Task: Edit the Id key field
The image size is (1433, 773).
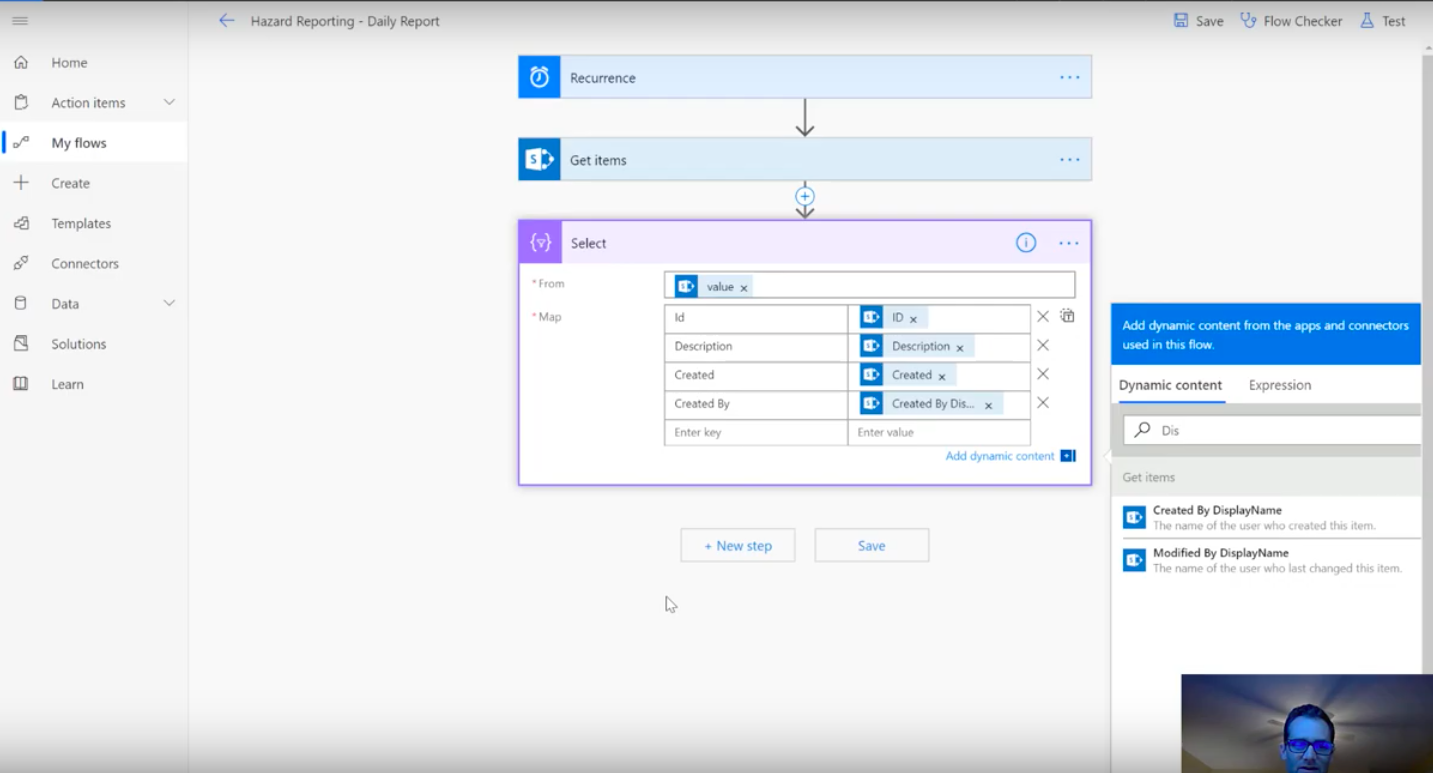Action: [x=755, y=318]
